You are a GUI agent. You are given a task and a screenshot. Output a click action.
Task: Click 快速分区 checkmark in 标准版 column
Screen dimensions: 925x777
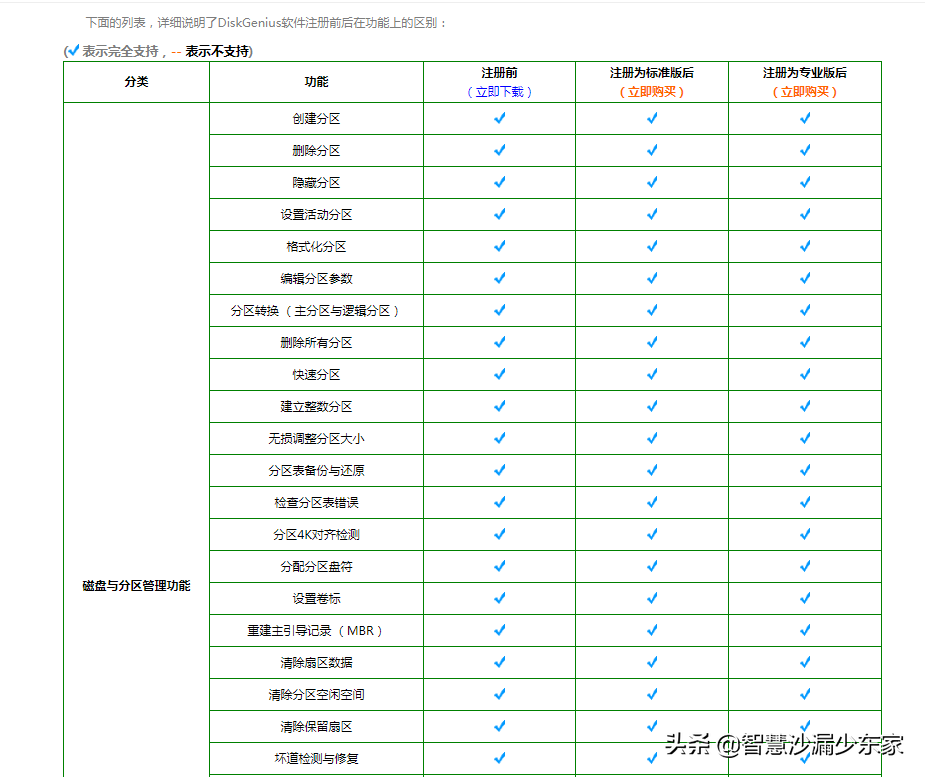tap(652, 374)
